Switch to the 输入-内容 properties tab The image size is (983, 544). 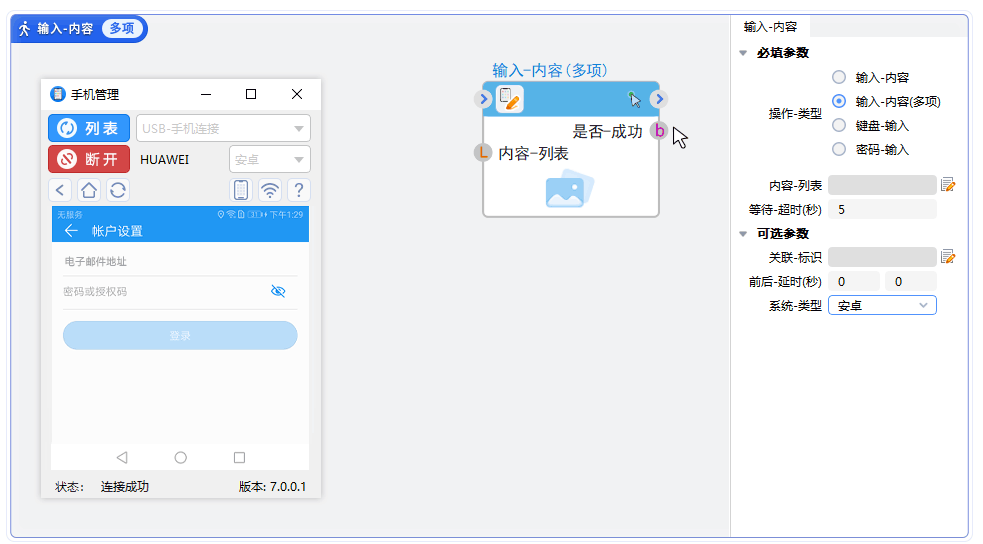click(x=770, y=27)
